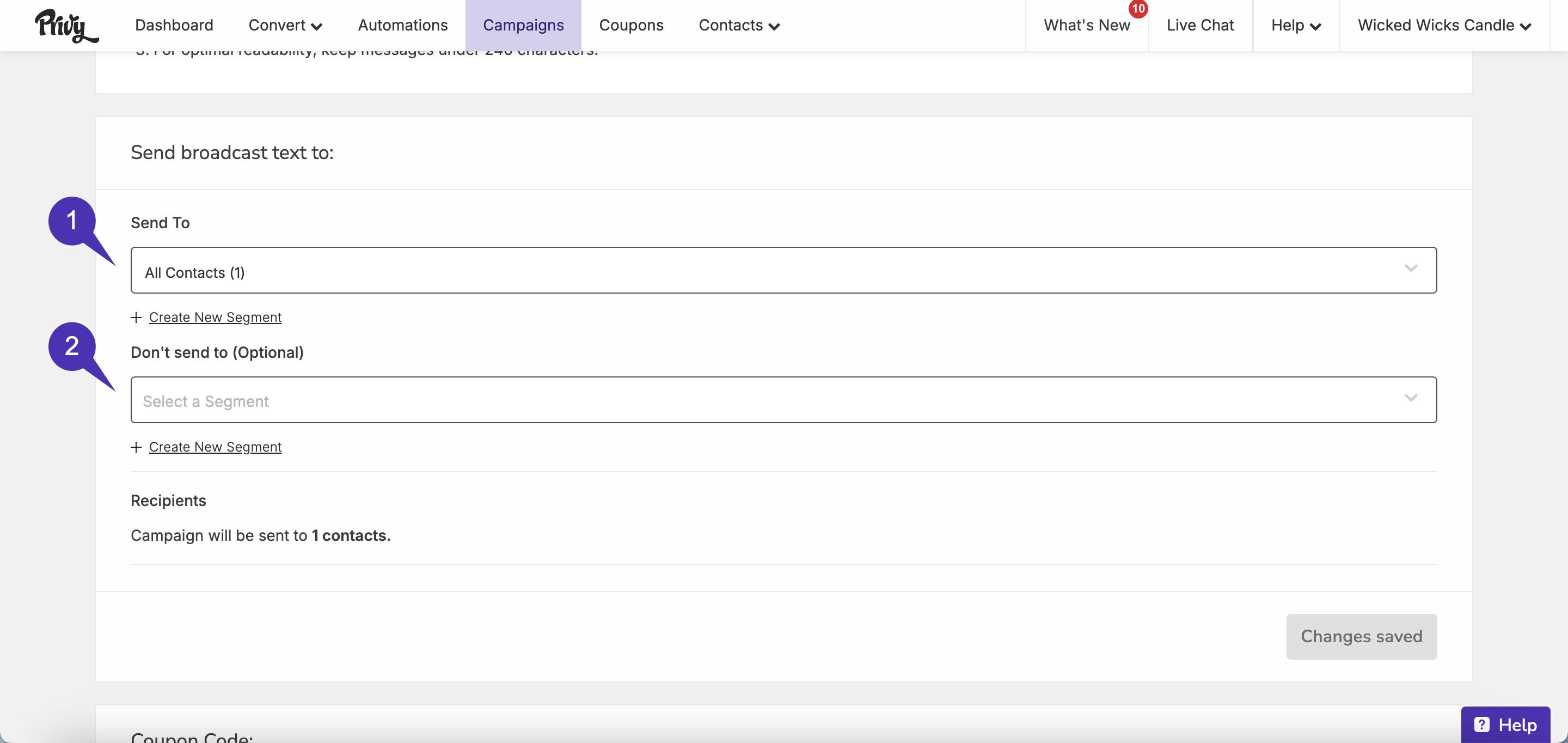The image size is (1568, 743).
Task: Open the floating Help widget
Action: click(1505, 724)
